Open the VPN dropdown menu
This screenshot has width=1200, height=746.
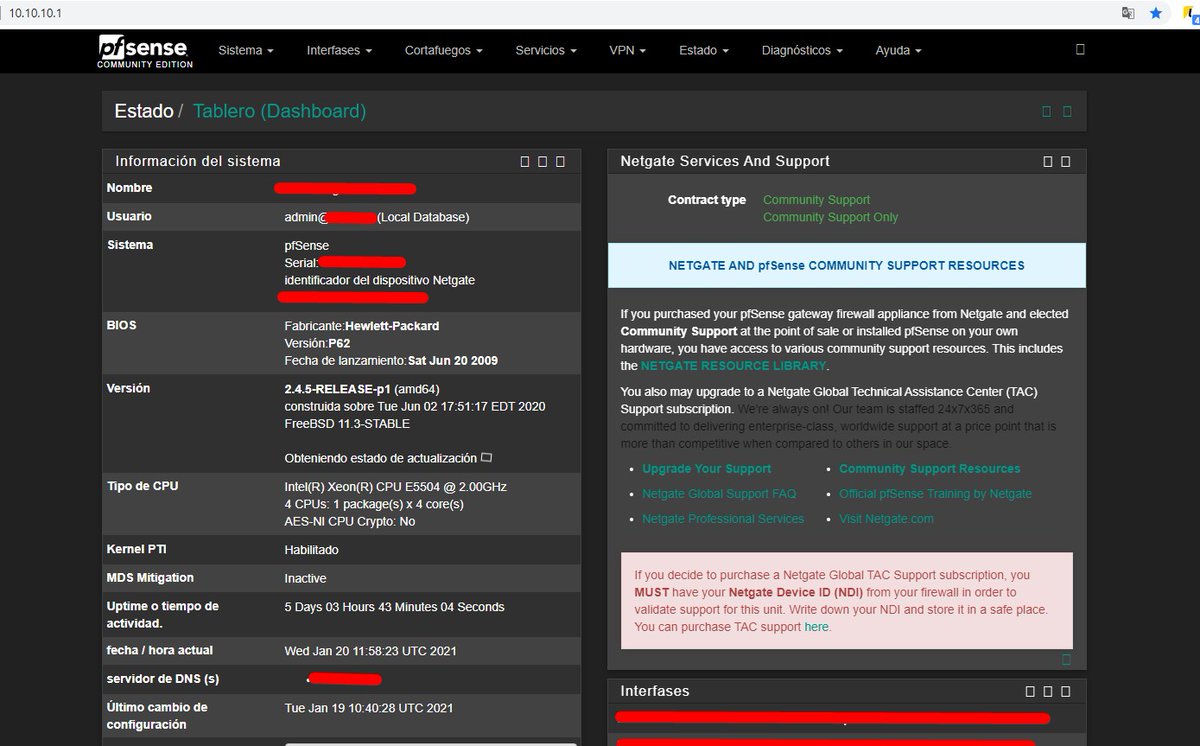point(627,50)
